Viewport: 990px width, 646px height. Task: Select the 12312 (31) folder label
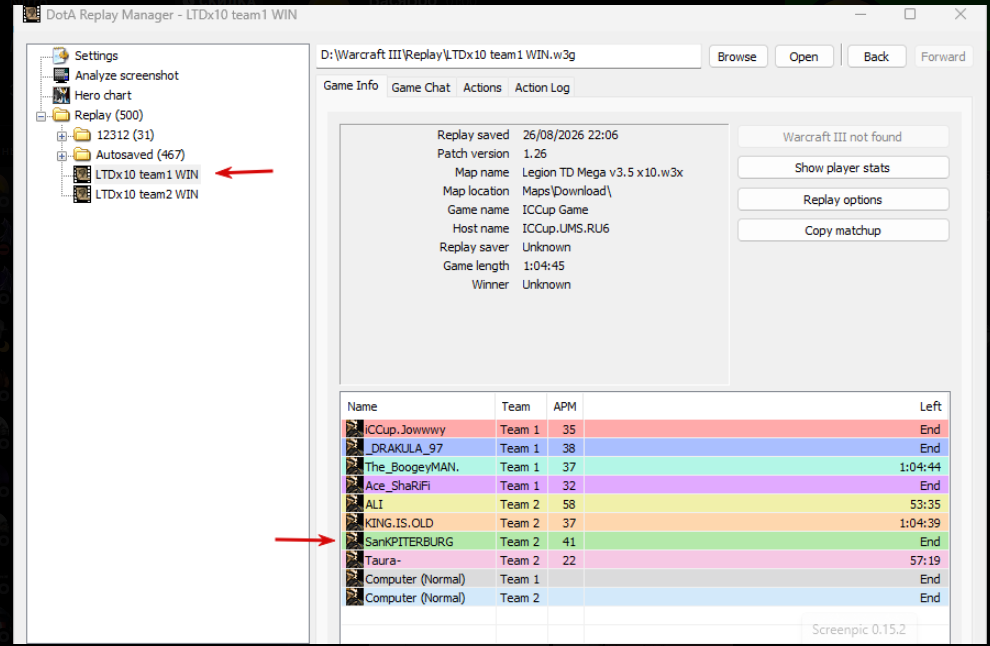125,135
